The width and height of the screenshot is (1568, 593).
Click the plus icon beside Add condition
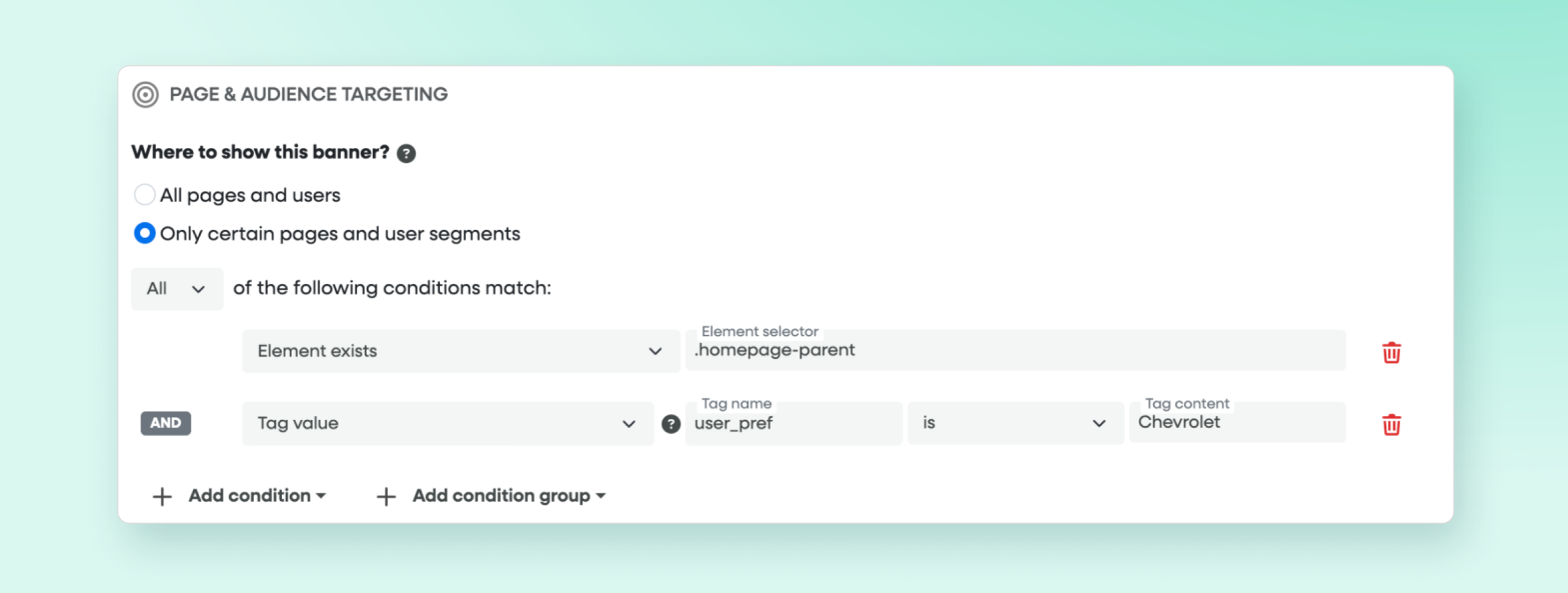161,495
